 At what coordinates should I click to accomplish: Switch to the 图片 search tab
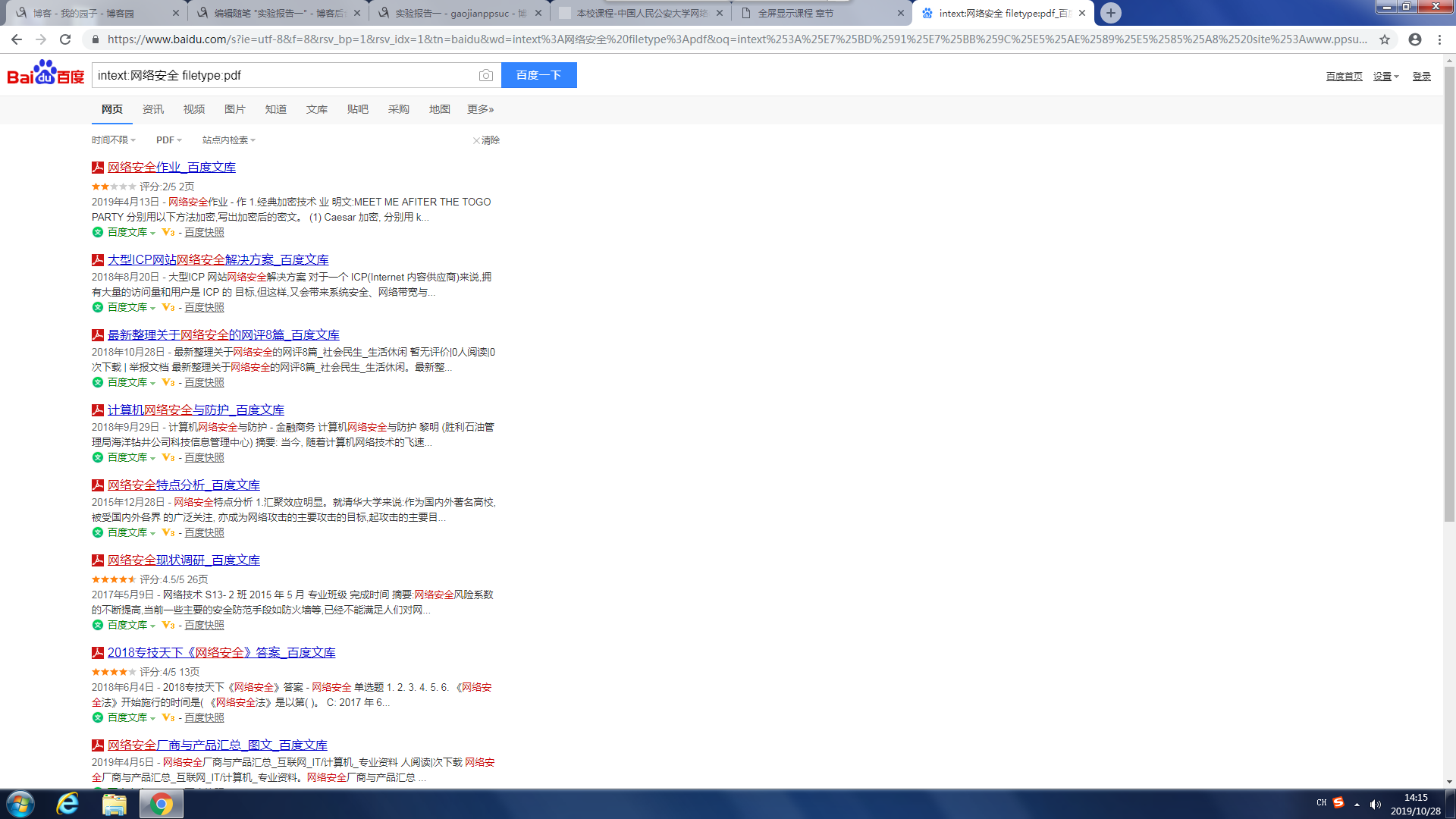point(234,109)
